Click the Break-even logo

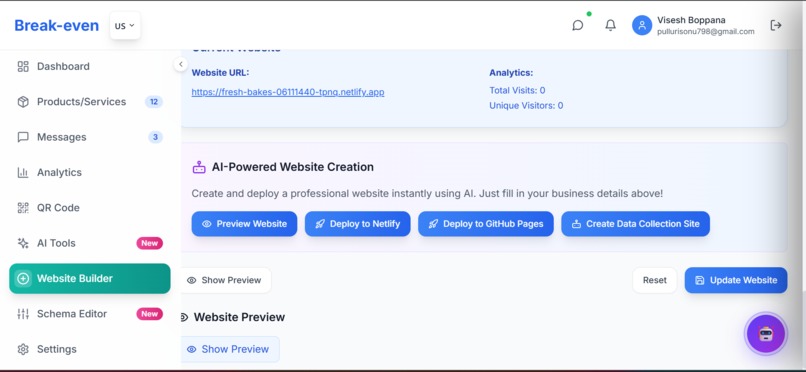pos(57,25)
